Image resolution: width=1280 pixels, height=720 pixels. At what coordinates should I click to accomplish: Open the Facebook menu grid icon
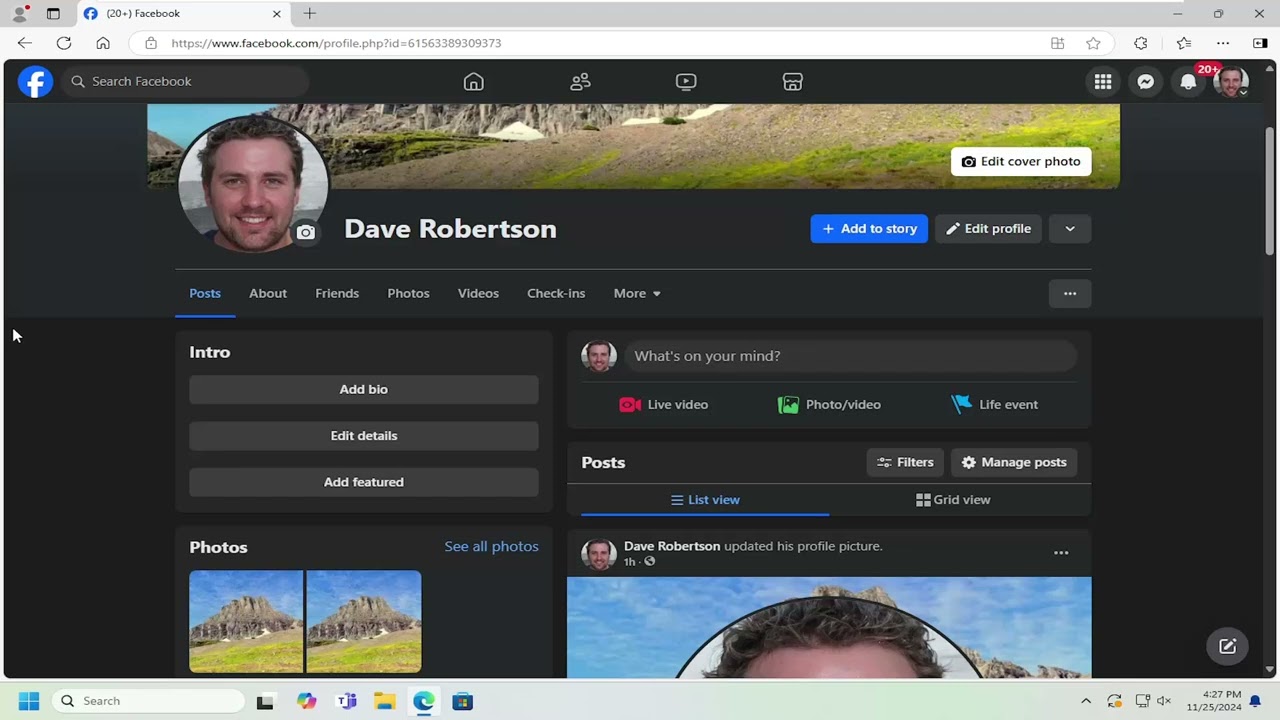[x=1103, y=82]
